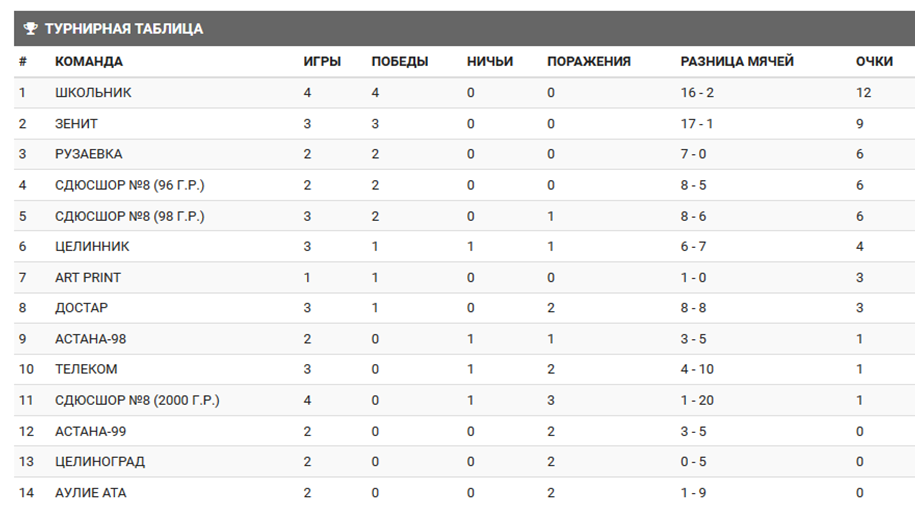
Task: Open the ТЕЛЕКОМ team row
Action: [x=465, y=369]
